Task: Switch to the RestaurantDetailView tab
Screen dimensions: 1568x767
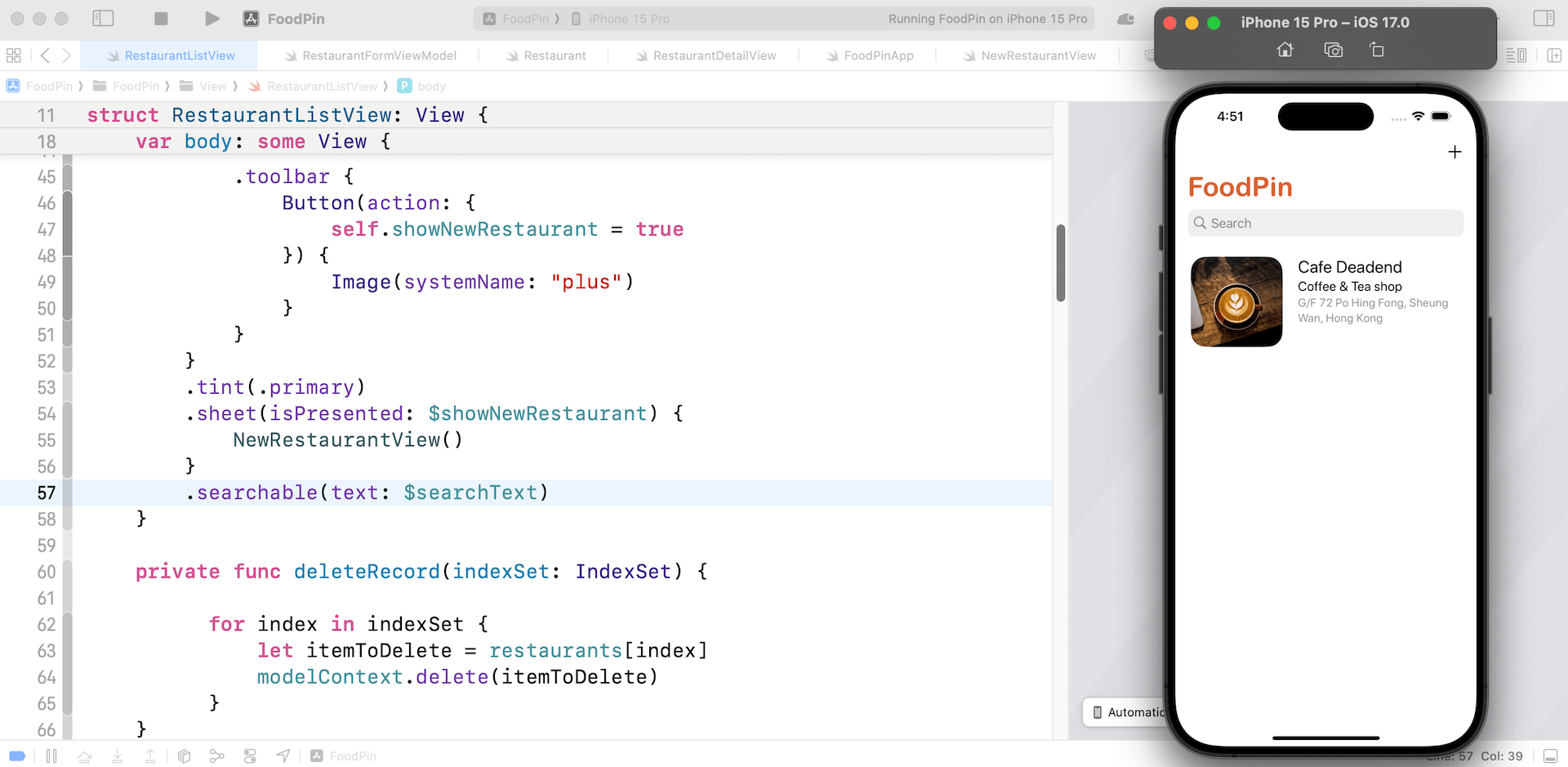Action: point(714,56)
